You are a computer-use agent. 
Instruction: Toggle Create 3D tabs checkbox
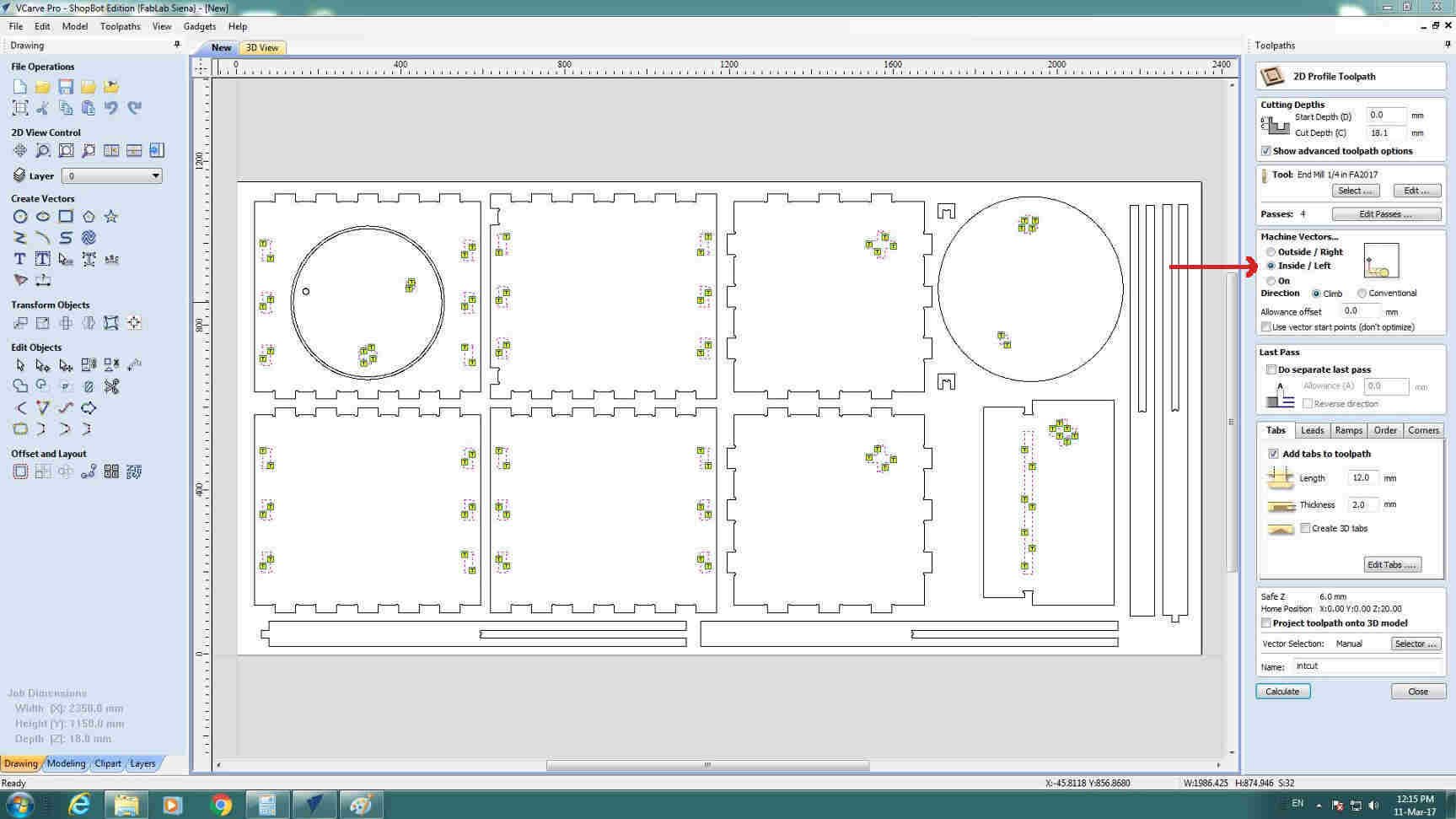1305,529
